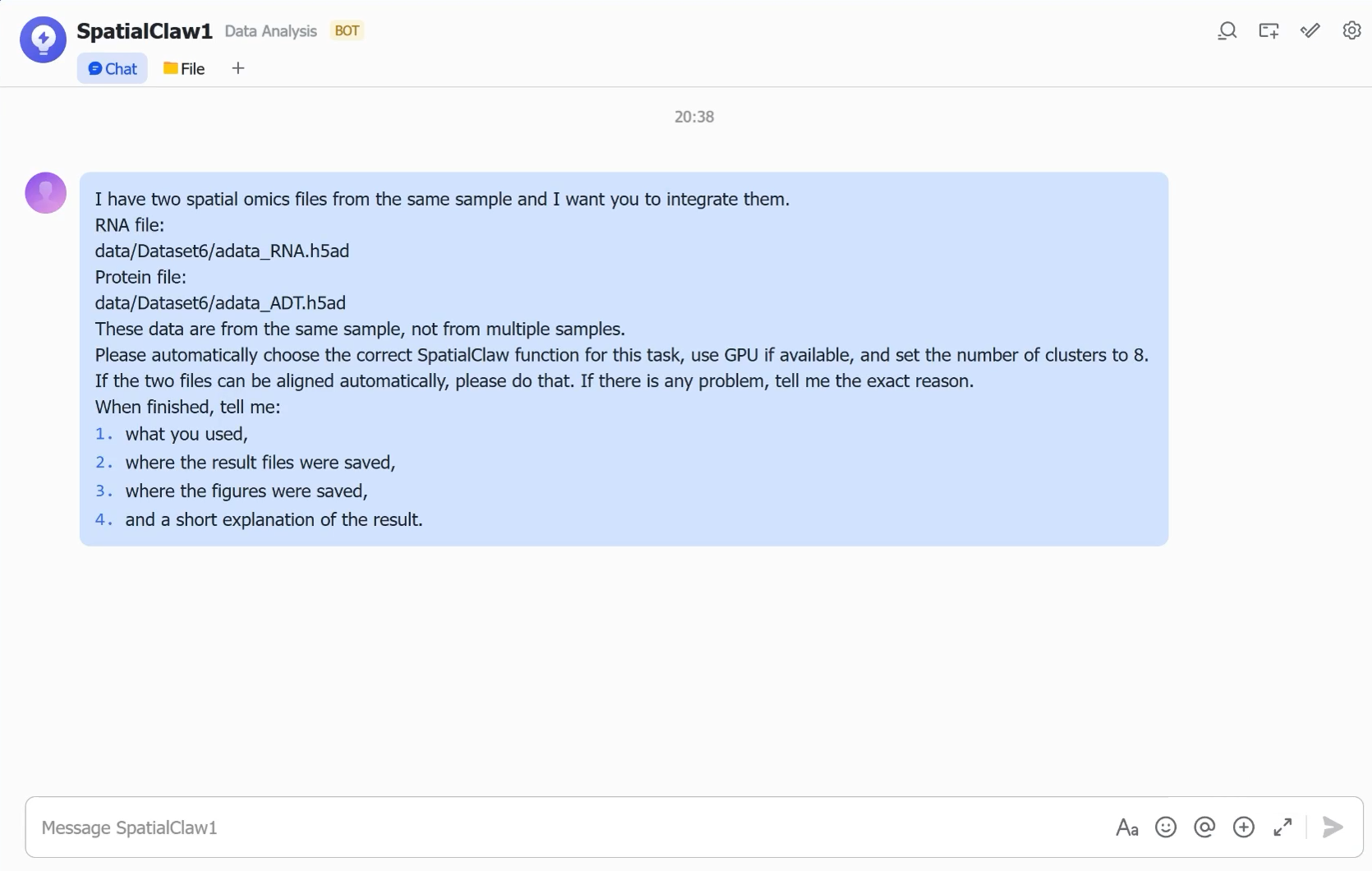Click the SpatialClaw1 bot avatar
This screenshot has height=871, width=1372.
(43, 39)
